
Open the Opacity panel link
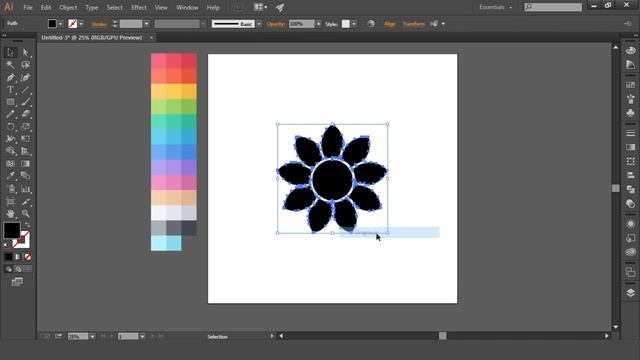(276, 24)
